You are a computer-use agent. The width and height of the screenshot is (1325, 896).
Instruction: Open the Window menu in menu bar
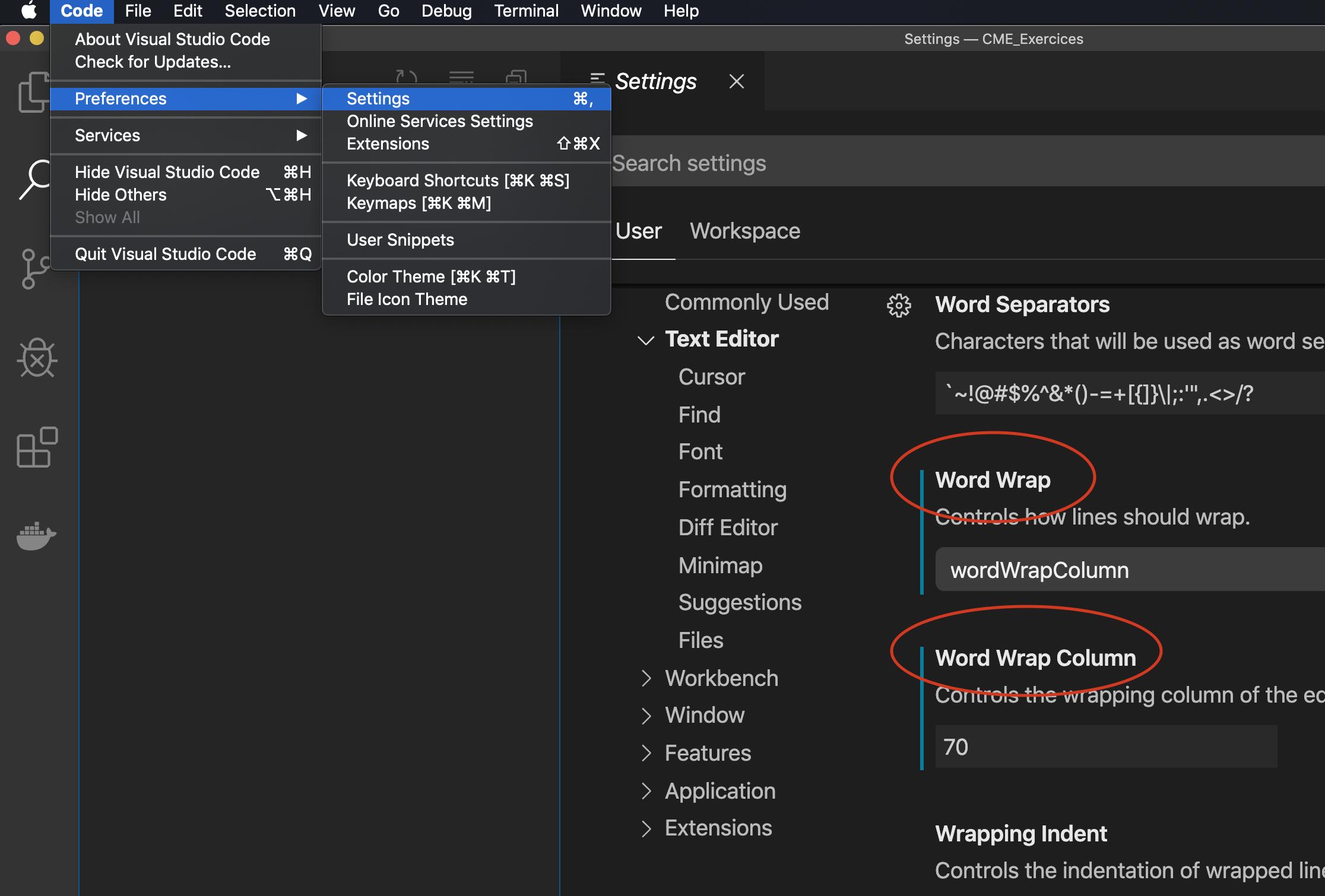coord(611,11)
